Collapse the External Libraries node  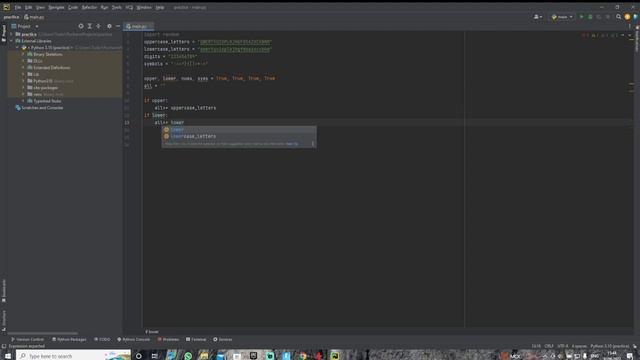coord(11,41)
